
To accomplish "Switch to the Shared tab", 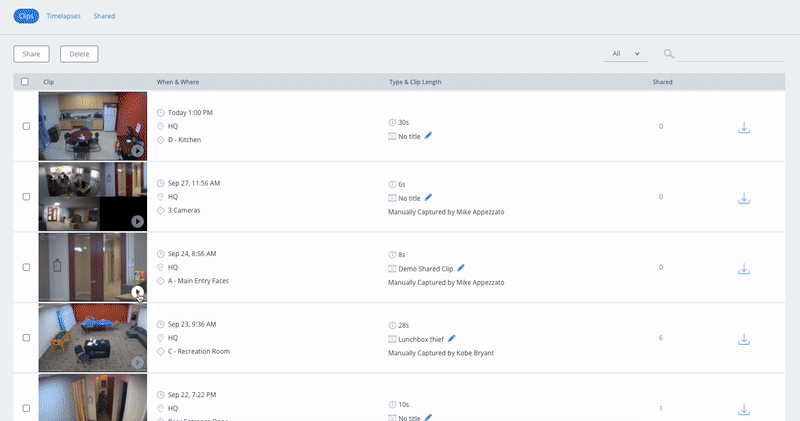I will (x=104, y=16).
